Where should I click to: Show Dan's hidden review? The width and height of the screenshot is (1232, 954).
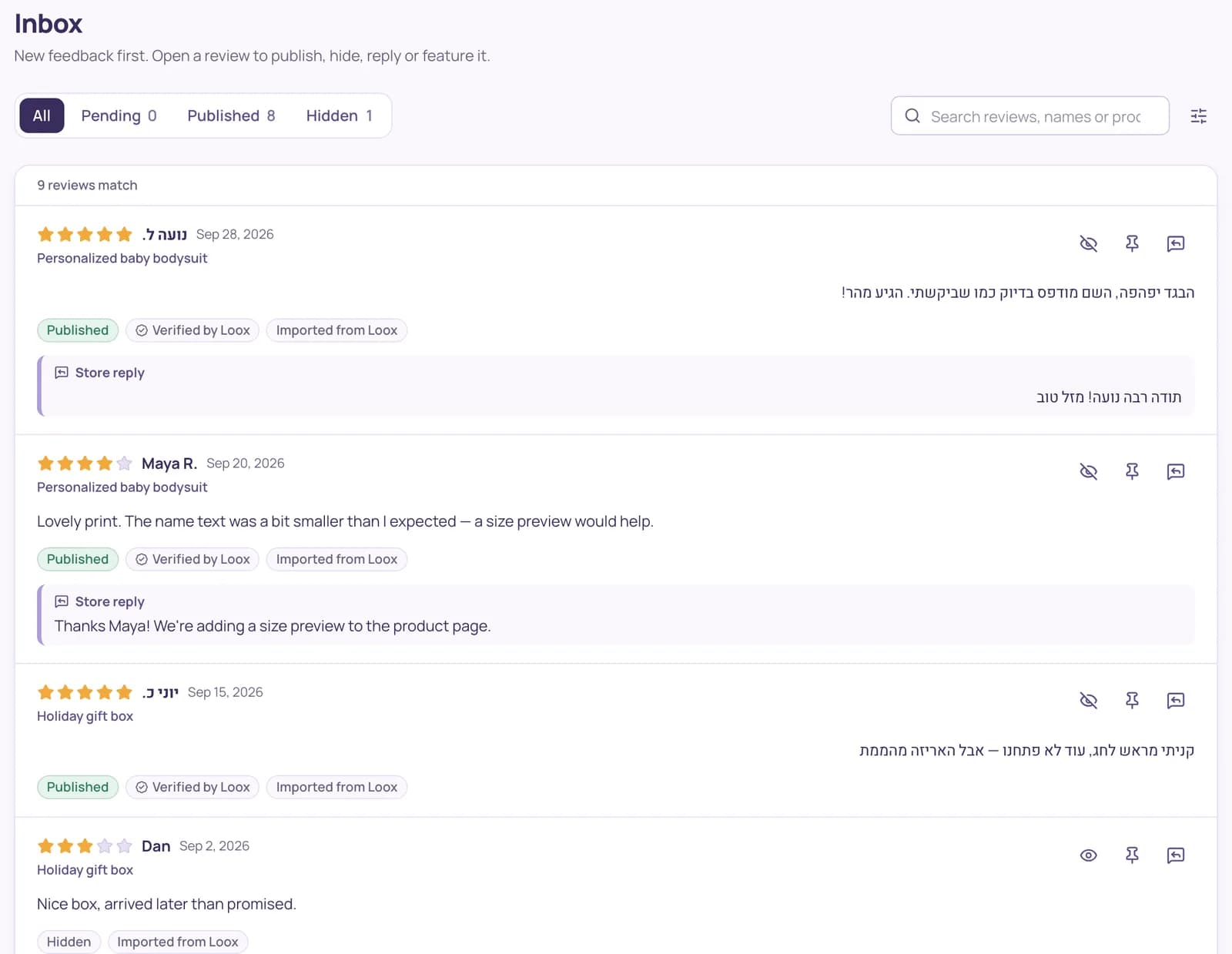tap(1088, 855)
